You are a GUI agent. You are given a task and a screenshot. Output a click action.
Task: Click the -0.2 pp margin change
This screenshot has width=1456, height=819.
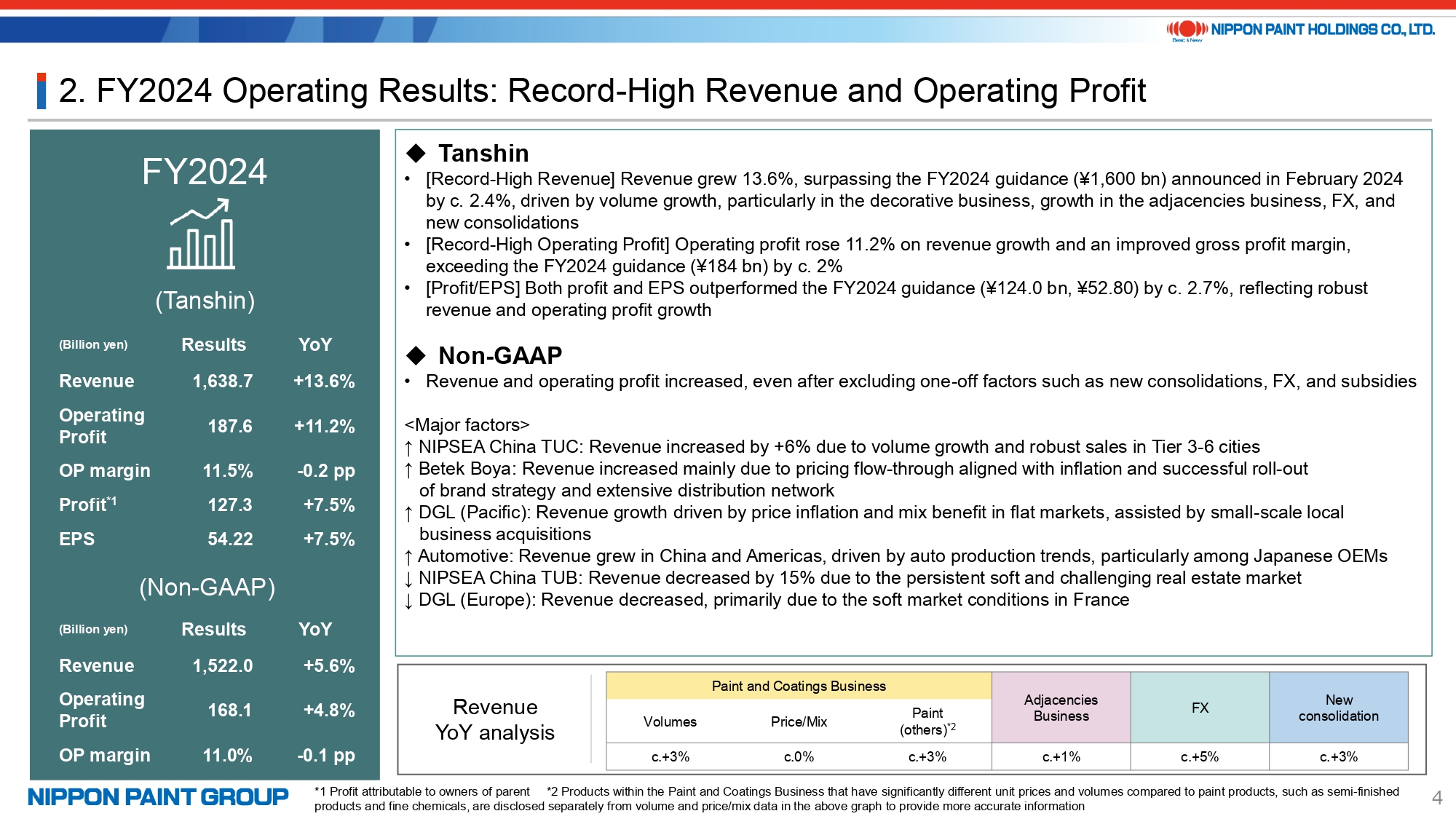pos(326,471)
